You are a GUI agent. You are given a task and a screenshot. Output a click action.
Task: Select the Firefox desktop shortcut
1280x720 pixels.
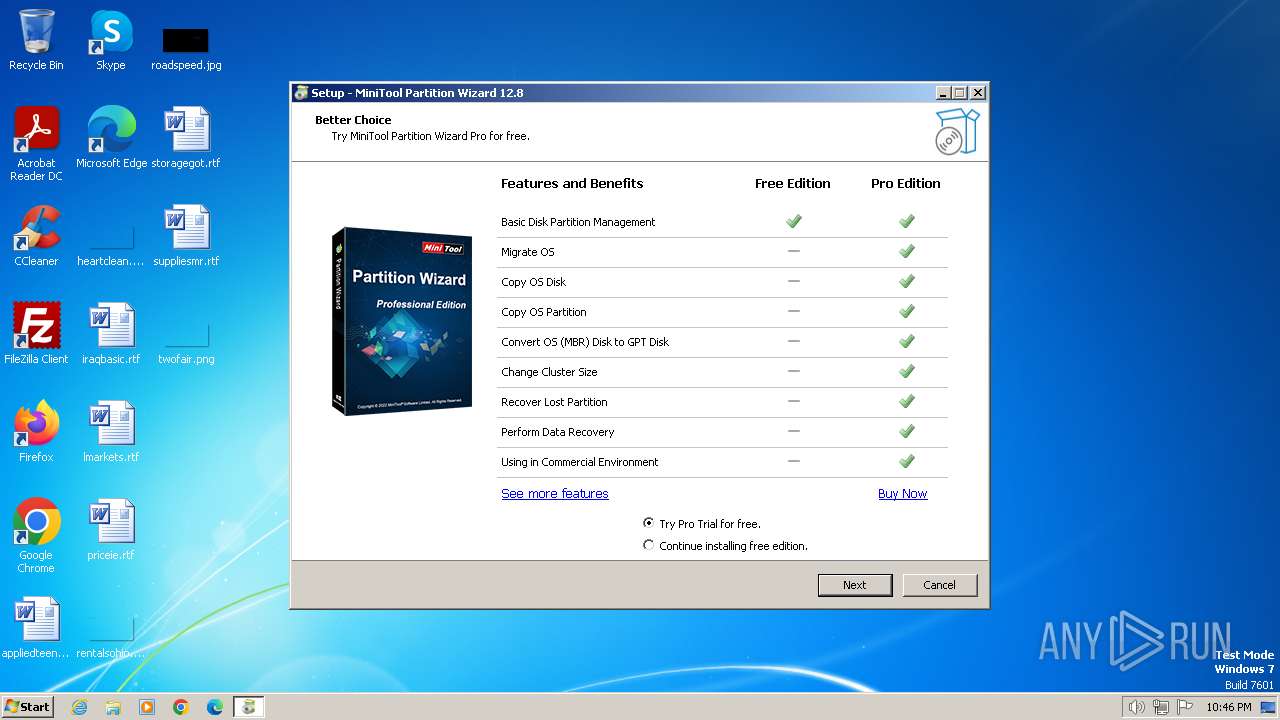point(36,431)
